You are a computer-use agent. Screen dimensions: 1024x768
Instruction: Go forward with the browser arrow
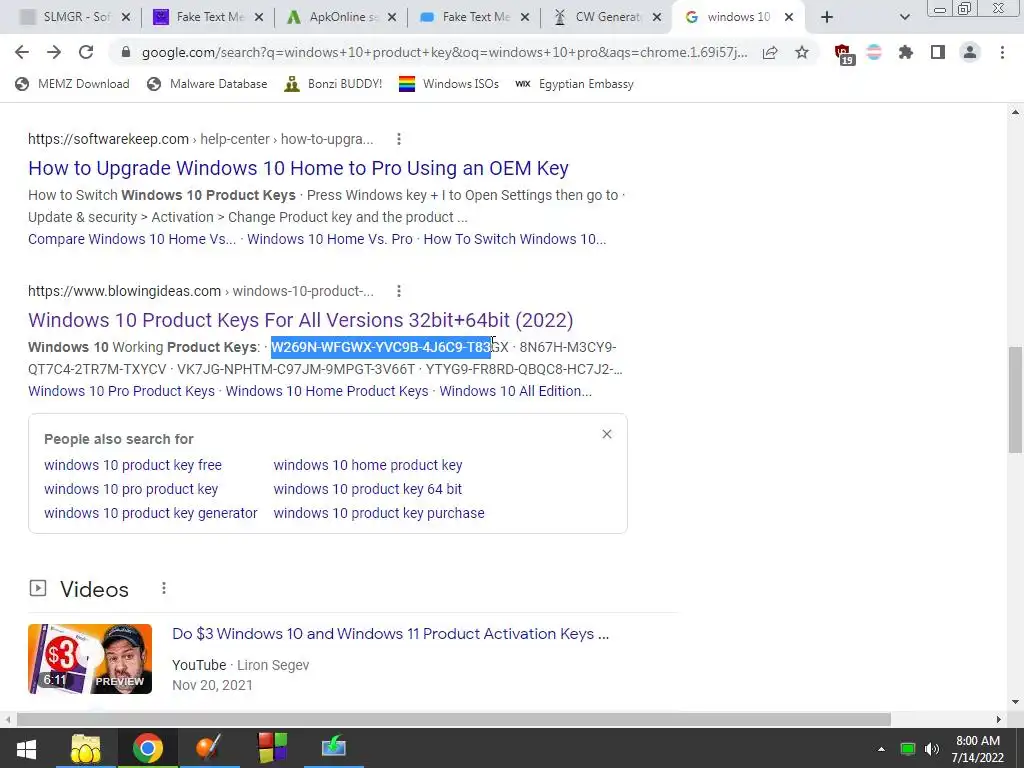coord(54,52)
